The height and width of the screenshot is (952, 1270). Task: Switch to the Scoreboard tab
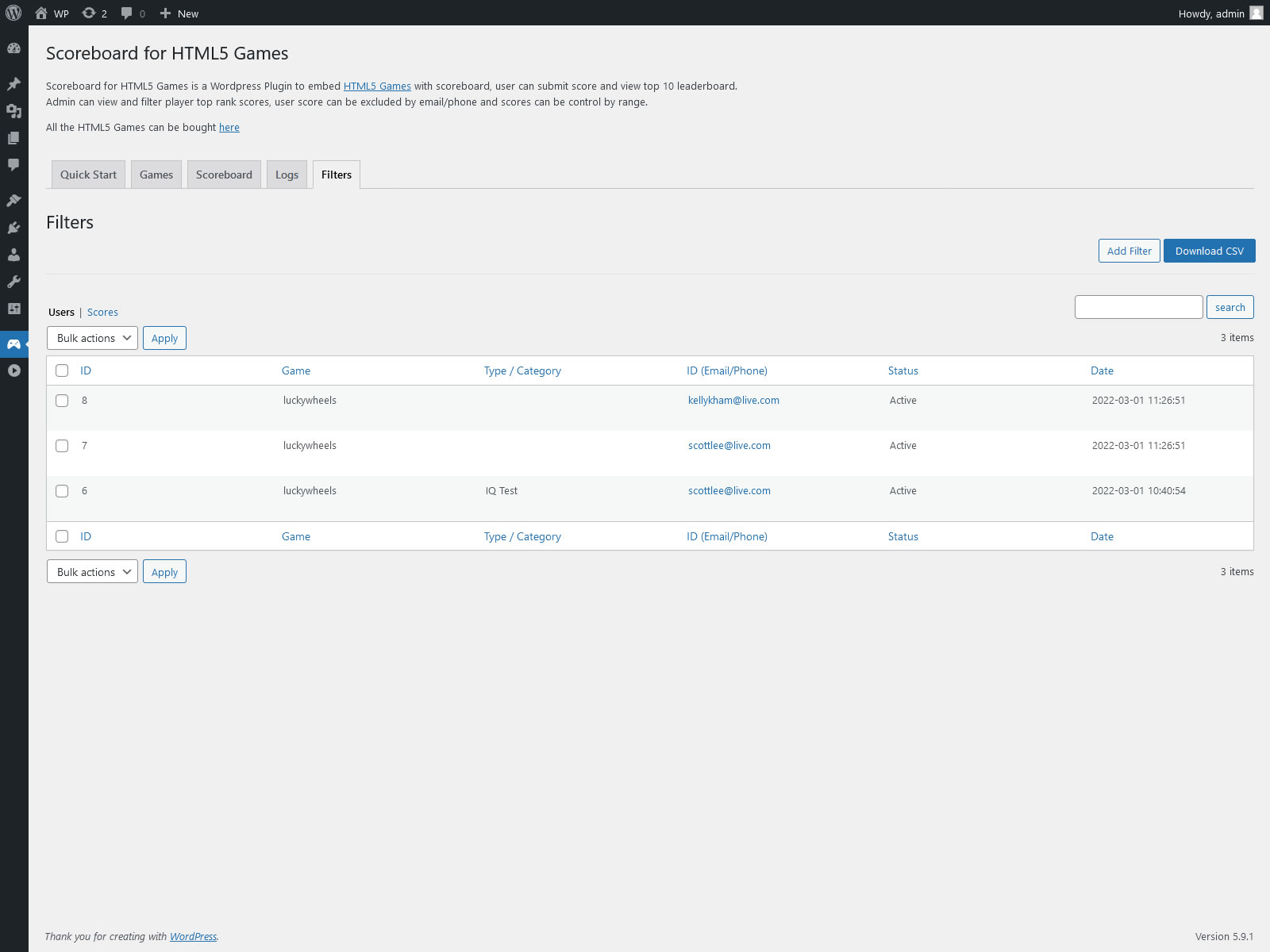coord(224,175)
